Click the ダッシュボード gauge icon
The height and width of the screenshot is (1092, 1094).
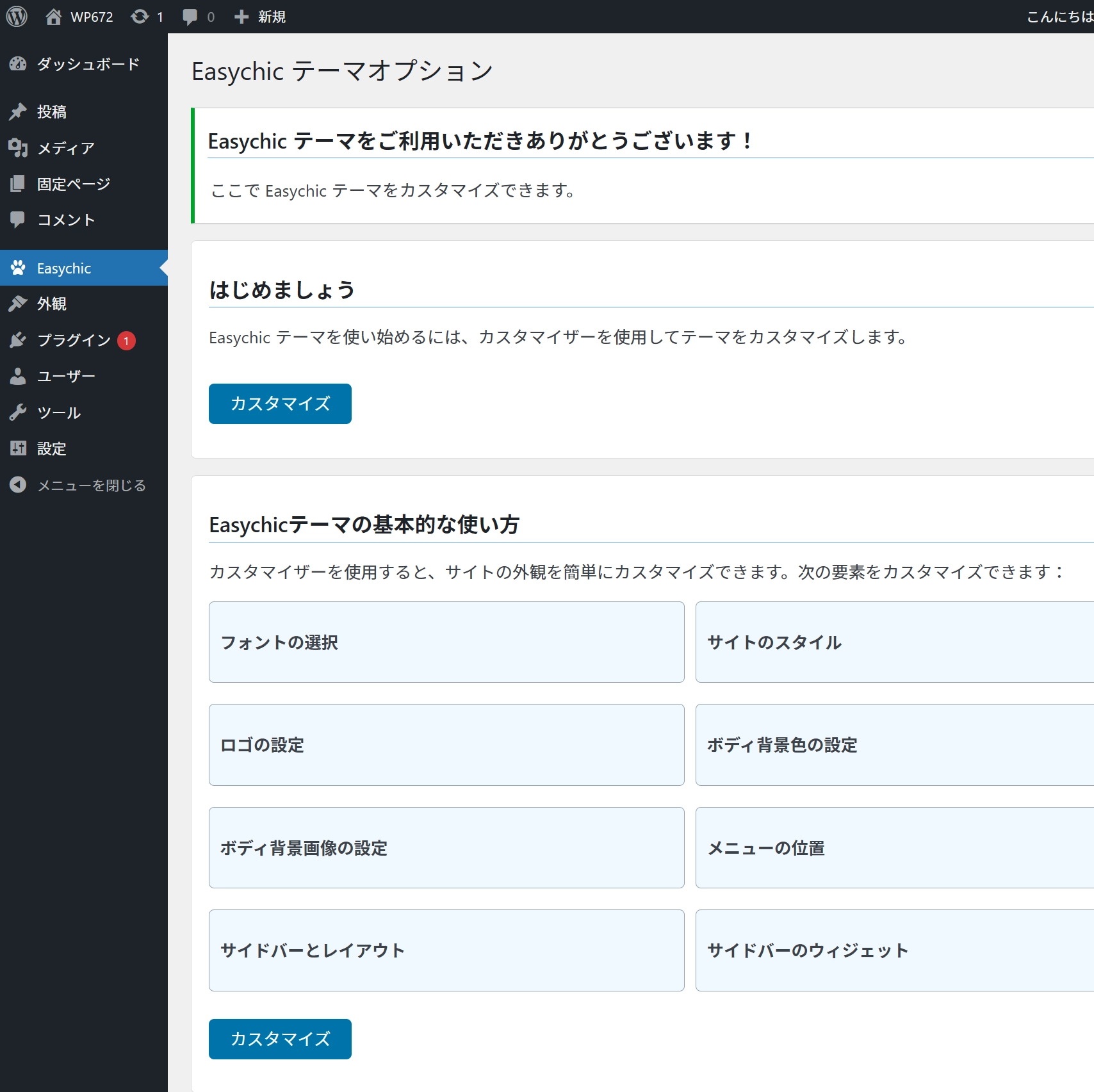coord(18,64)
